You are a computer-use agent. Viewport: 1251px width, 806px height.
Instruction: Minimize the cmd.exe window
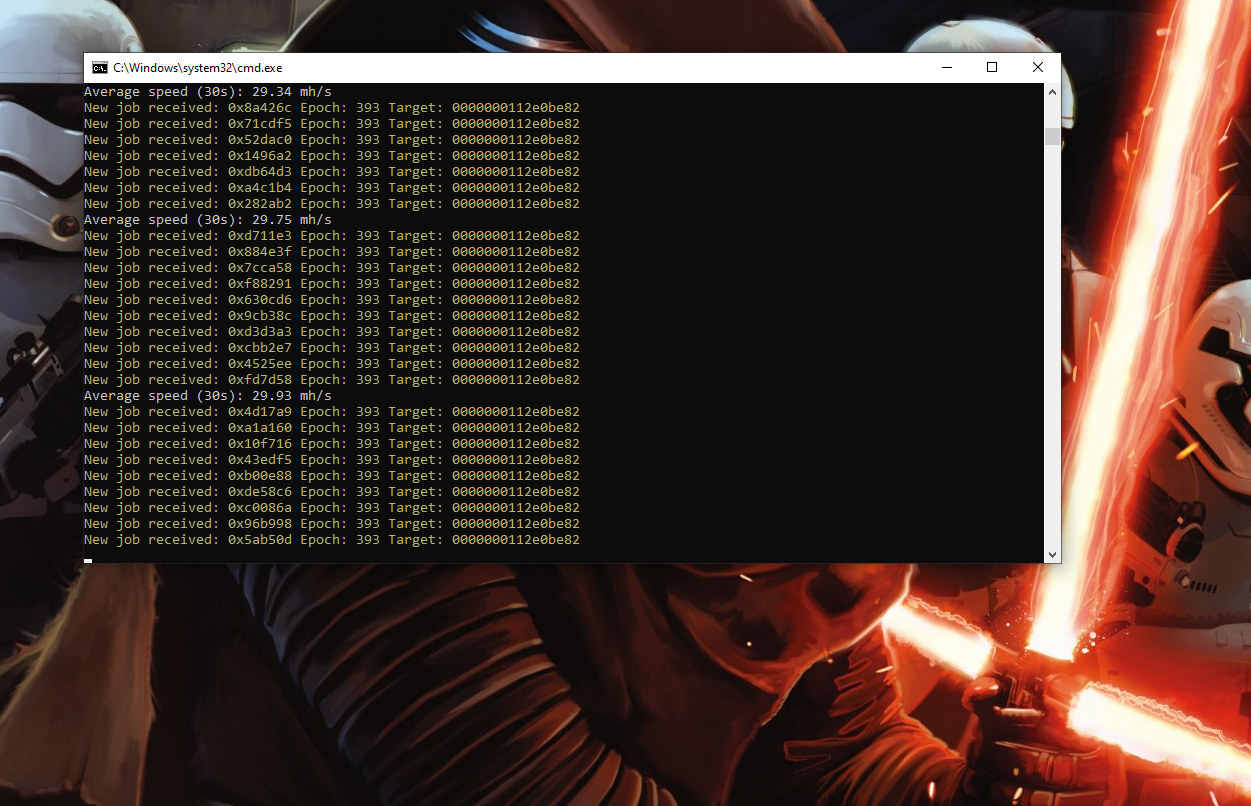(x=947, y=67)
